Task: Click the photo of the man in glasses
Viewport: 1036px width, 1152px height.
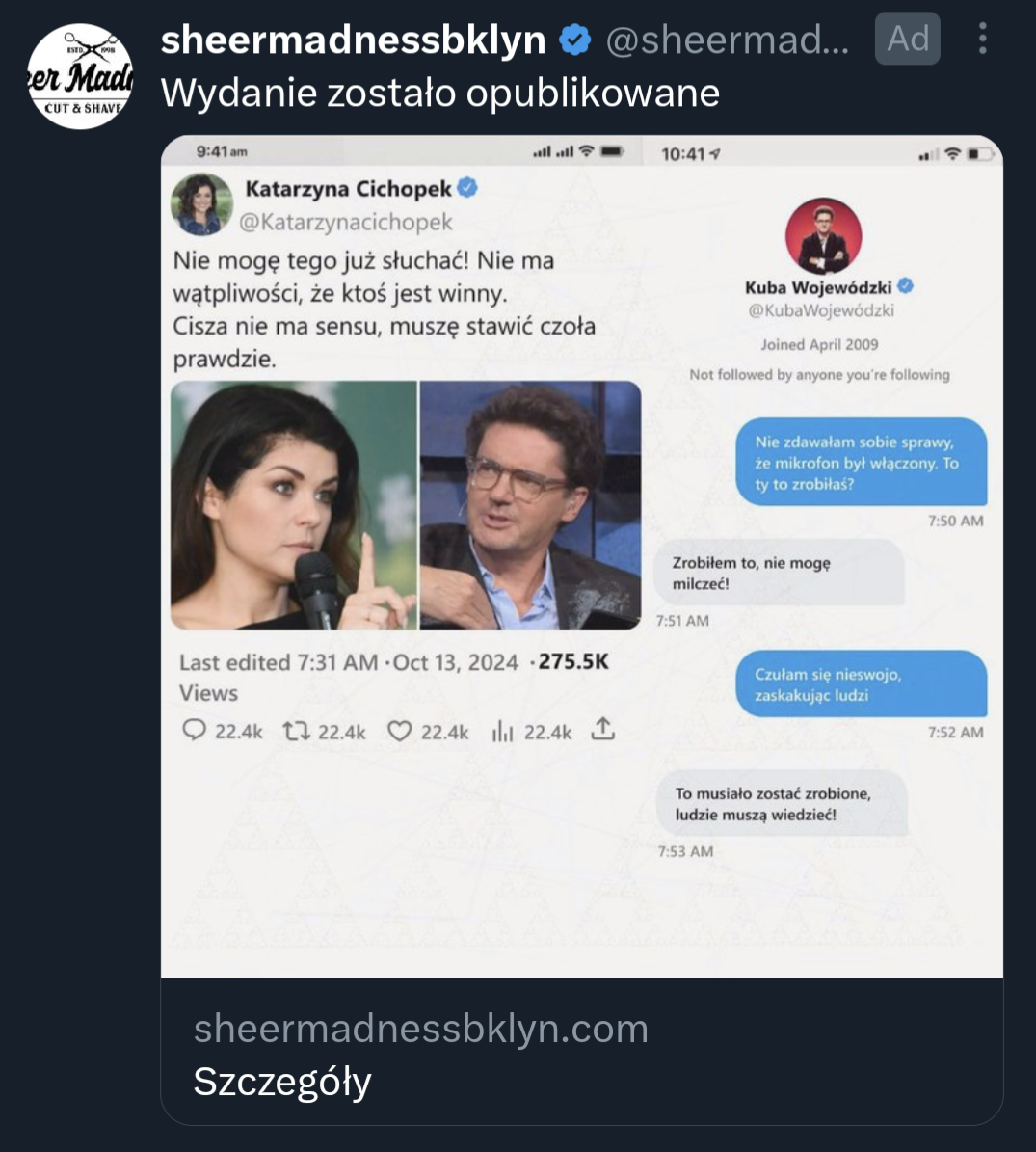Action: 530,505
